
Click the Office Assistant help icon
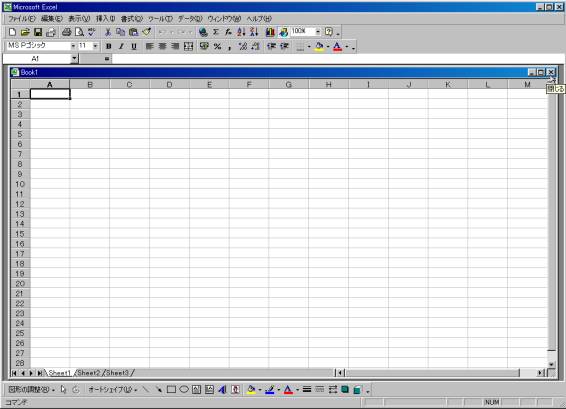pyautogui.click(x=328, y=32)
